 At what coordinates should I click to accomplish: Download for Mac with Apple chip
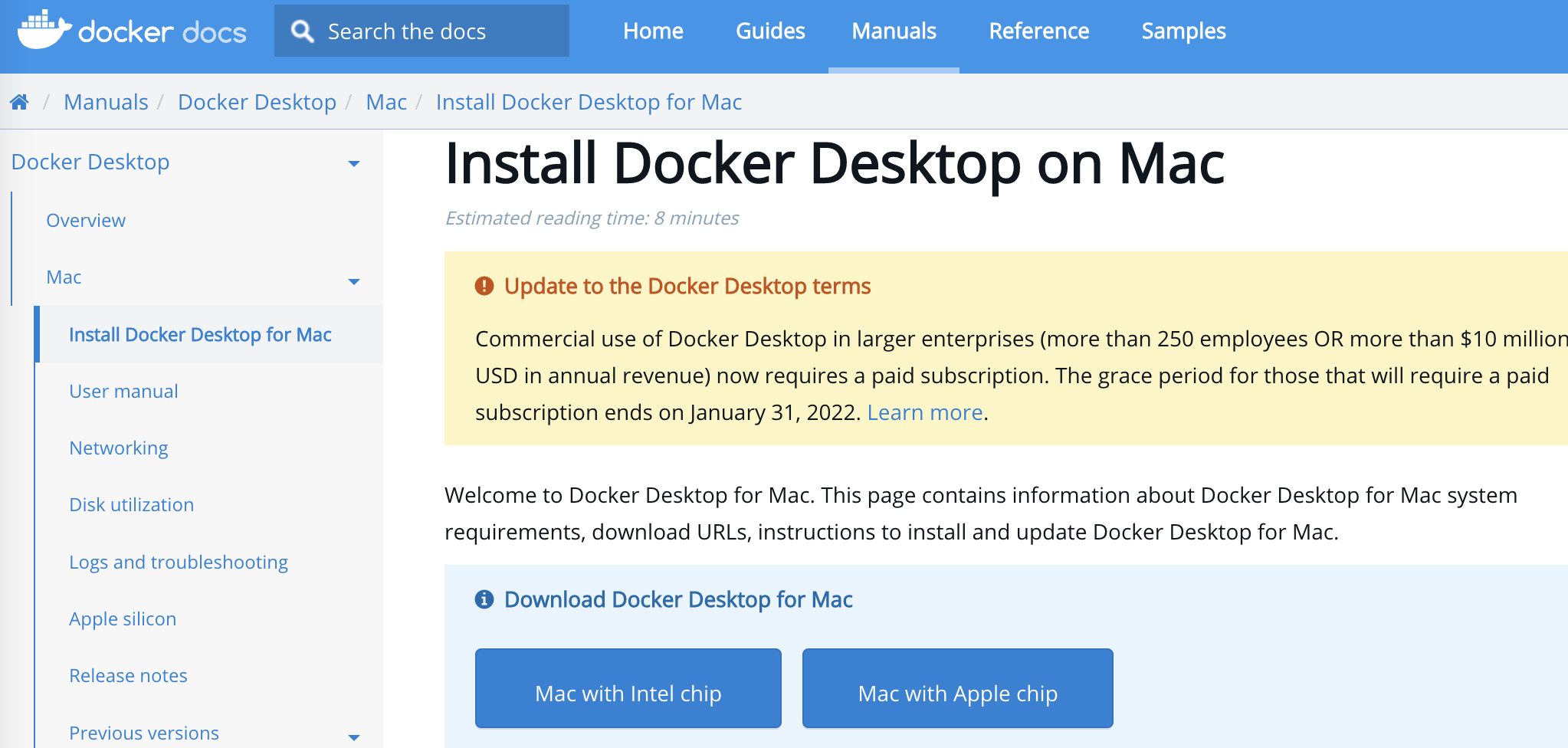[958, 688]
